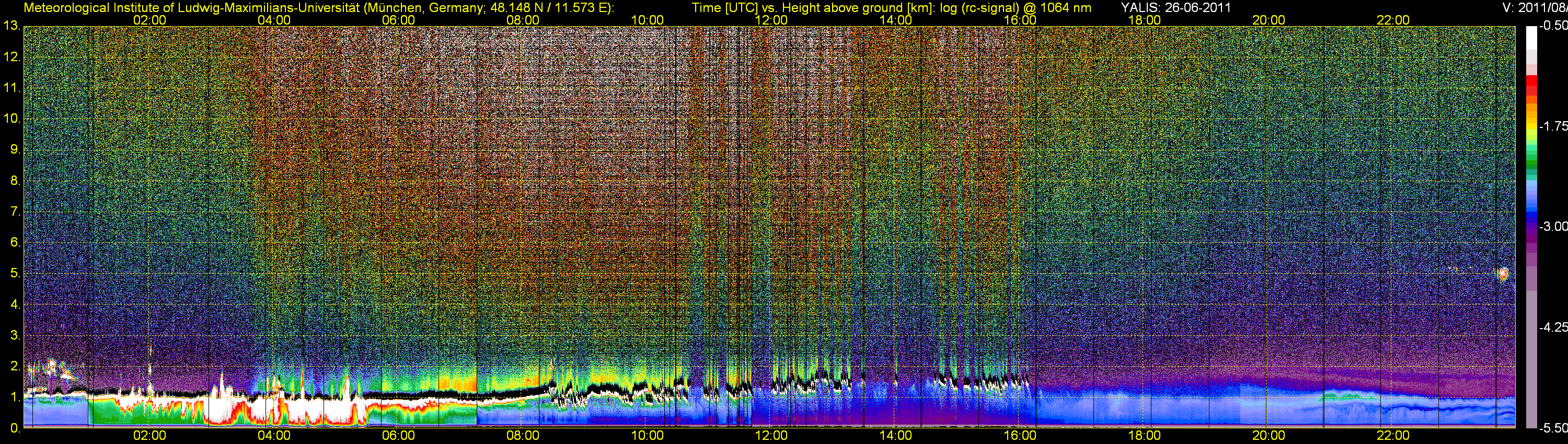Click the small isolated cloud echo at 5 km

pyautogui.click(x=1502, y=274)
